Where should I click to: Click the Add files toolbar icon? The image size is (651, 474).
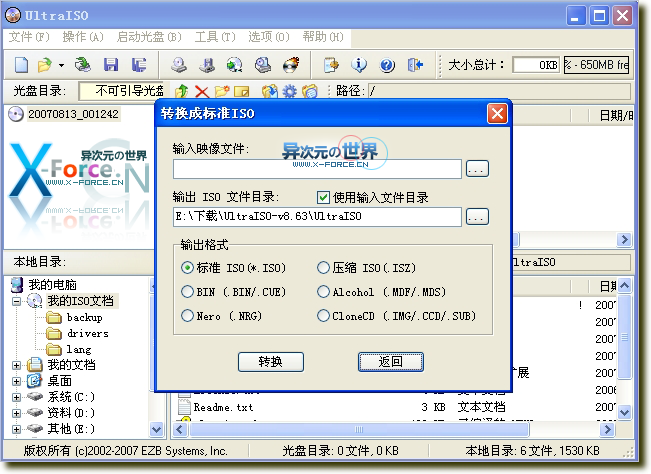(331, 65)
